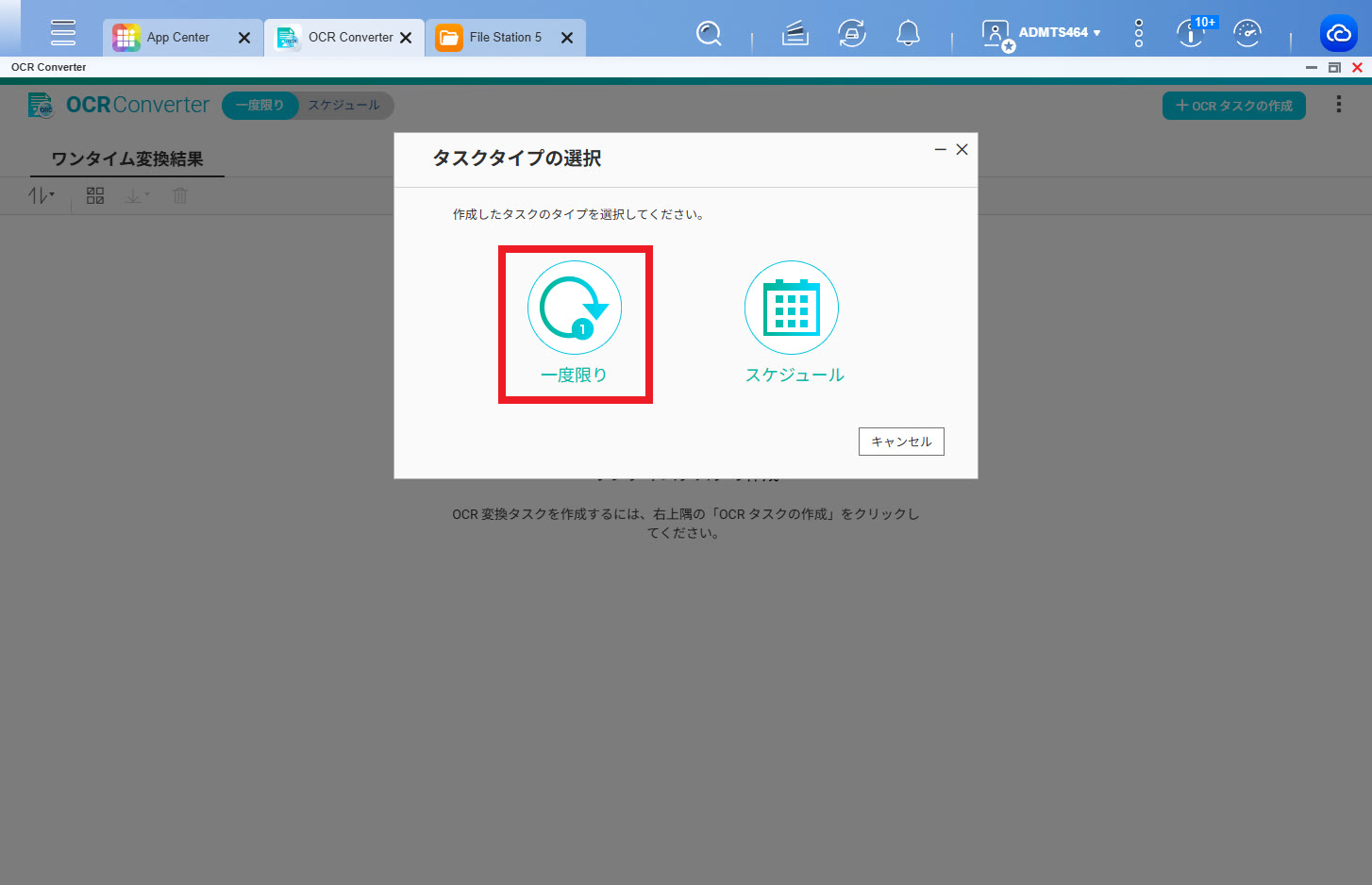This screenshot has width=1372, height=885.
Task: Switch to the App Center tab
Action: pyautogui.click(x=177, y=38)
